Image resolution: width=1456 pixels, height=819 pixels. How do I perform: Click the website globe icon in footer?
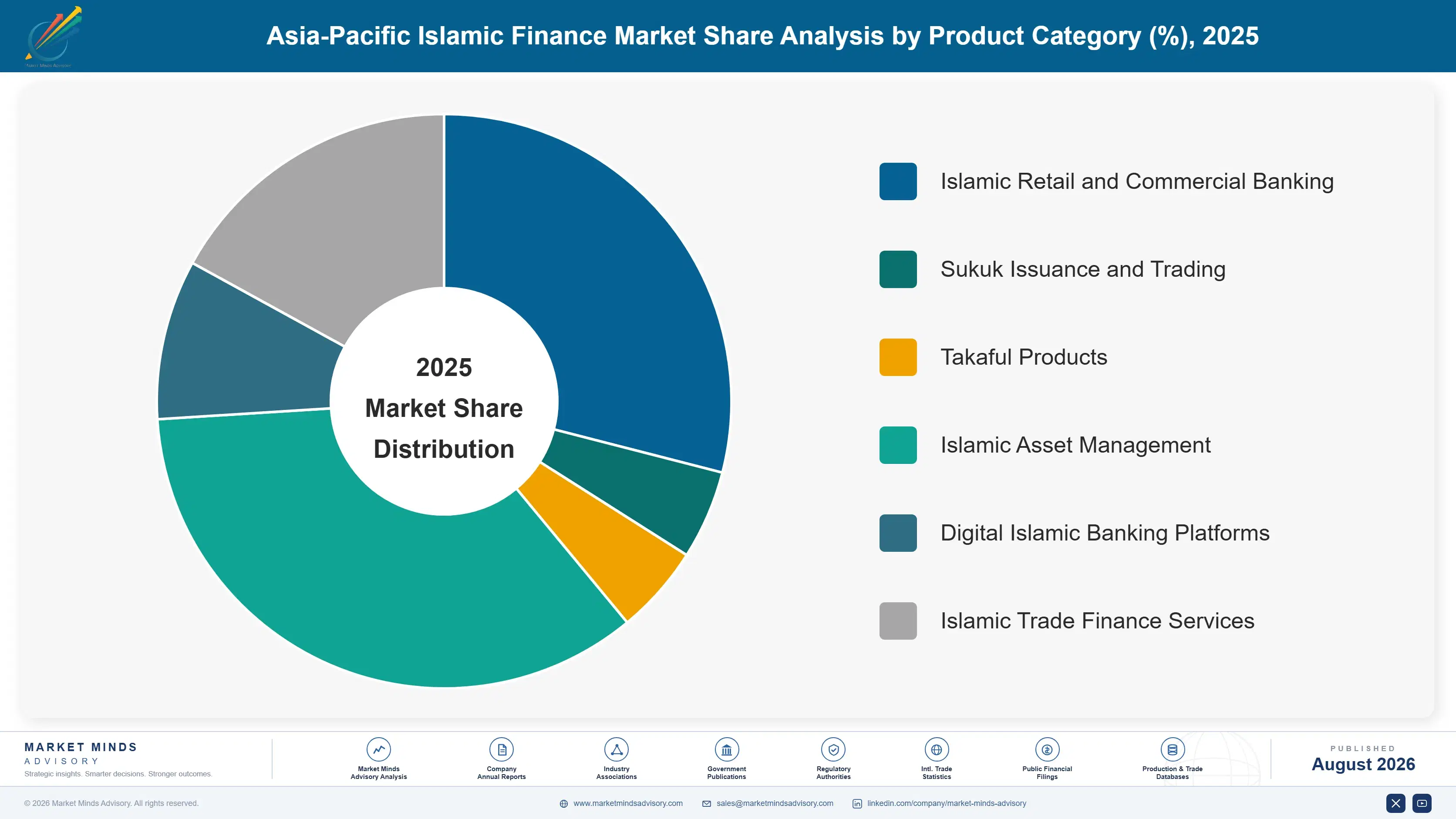click(563, 804)
